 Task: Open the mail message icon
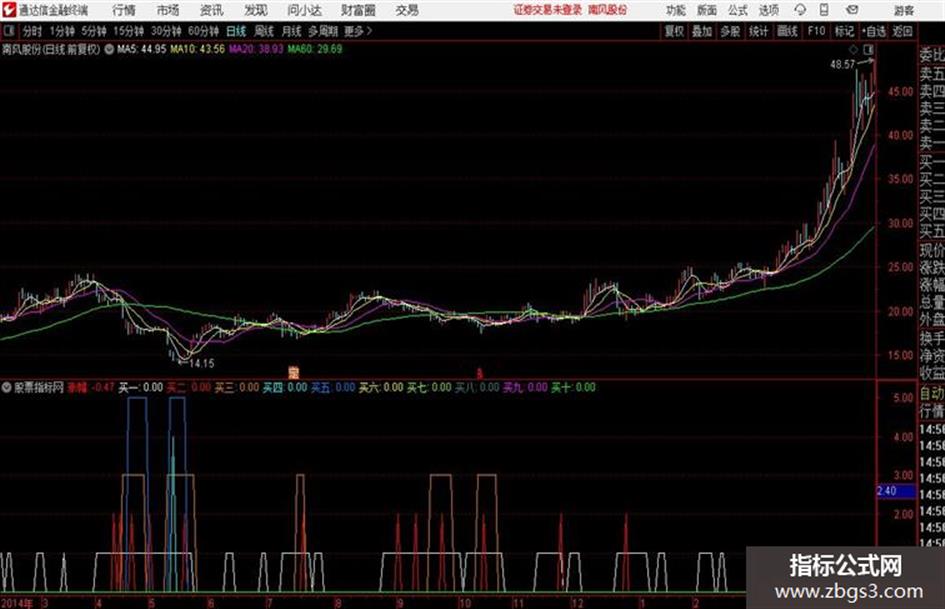[x=852, y=10]
